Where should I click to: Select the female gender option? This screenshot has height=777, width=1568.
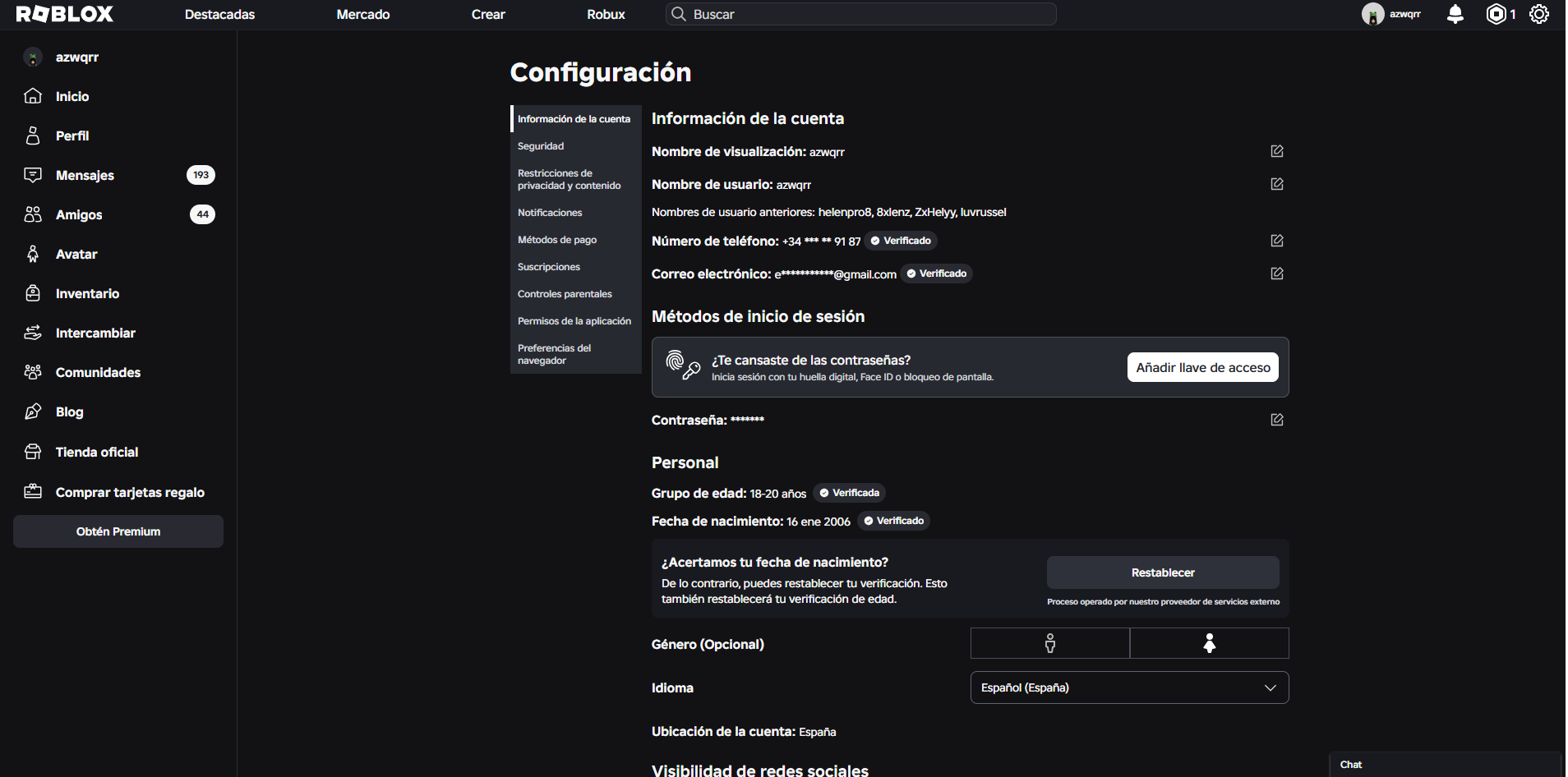coord(1210,643)
